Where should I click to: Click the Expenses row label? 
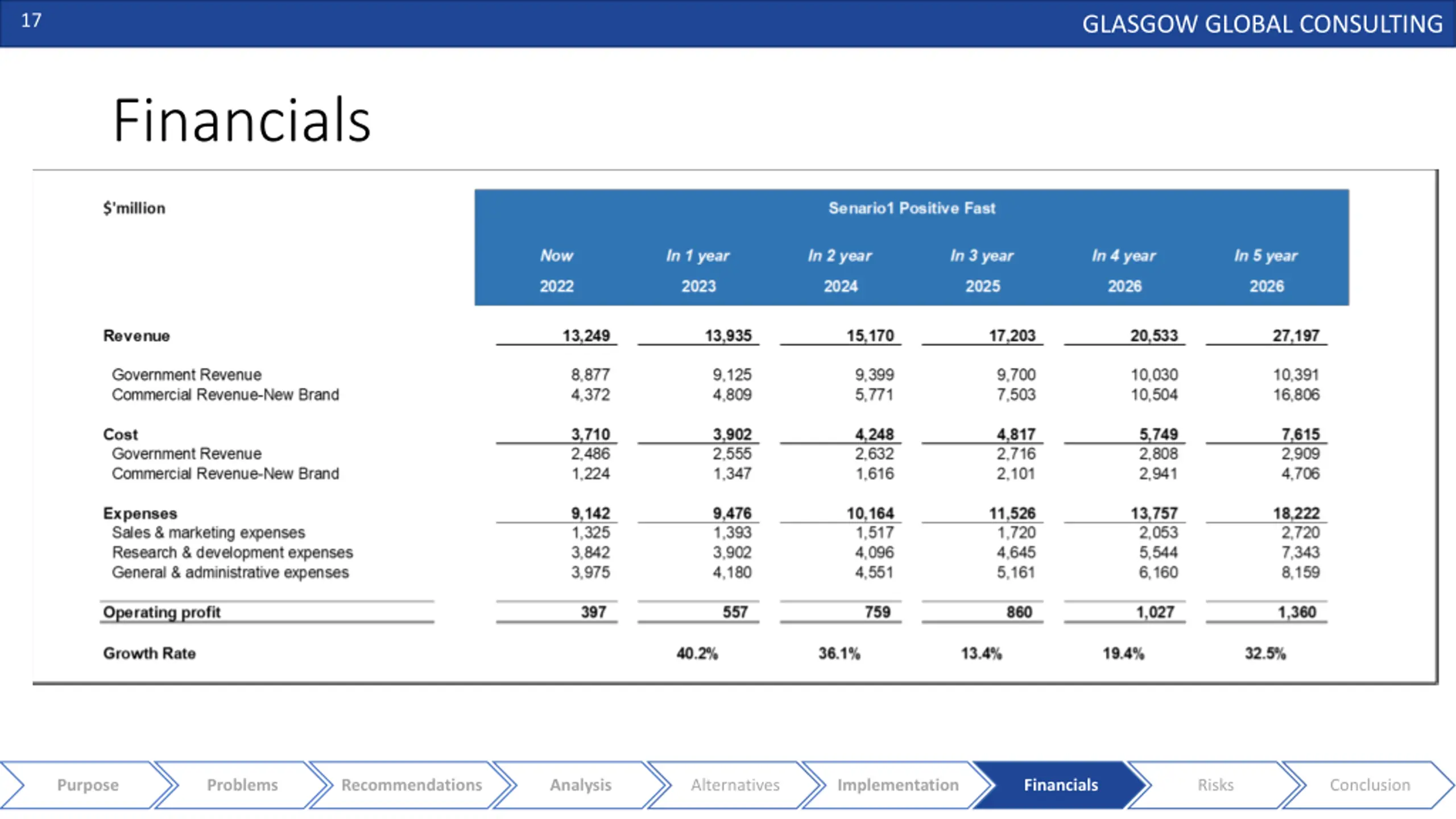140,514
